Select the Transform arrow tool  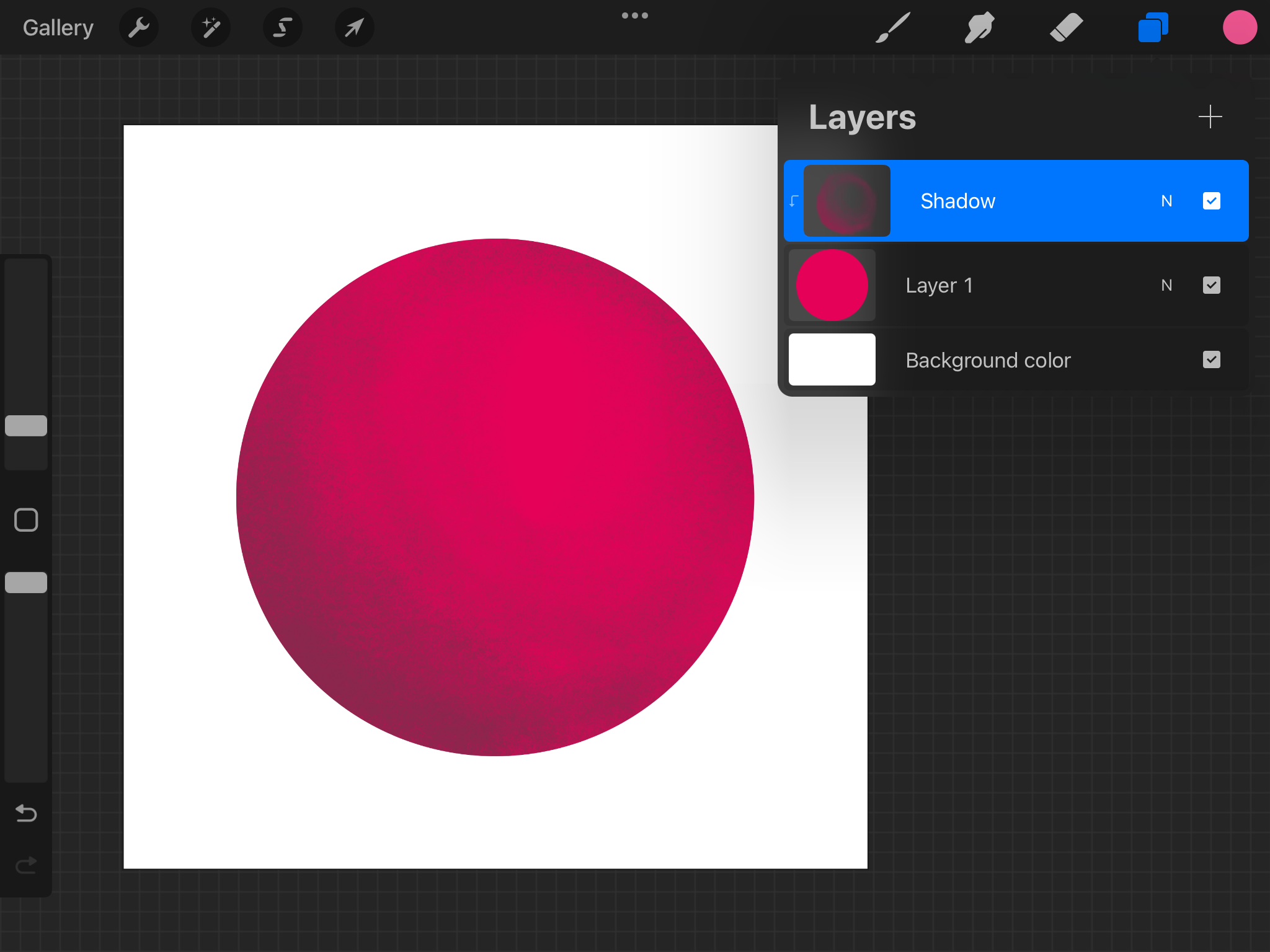click(x=354, y=27)
